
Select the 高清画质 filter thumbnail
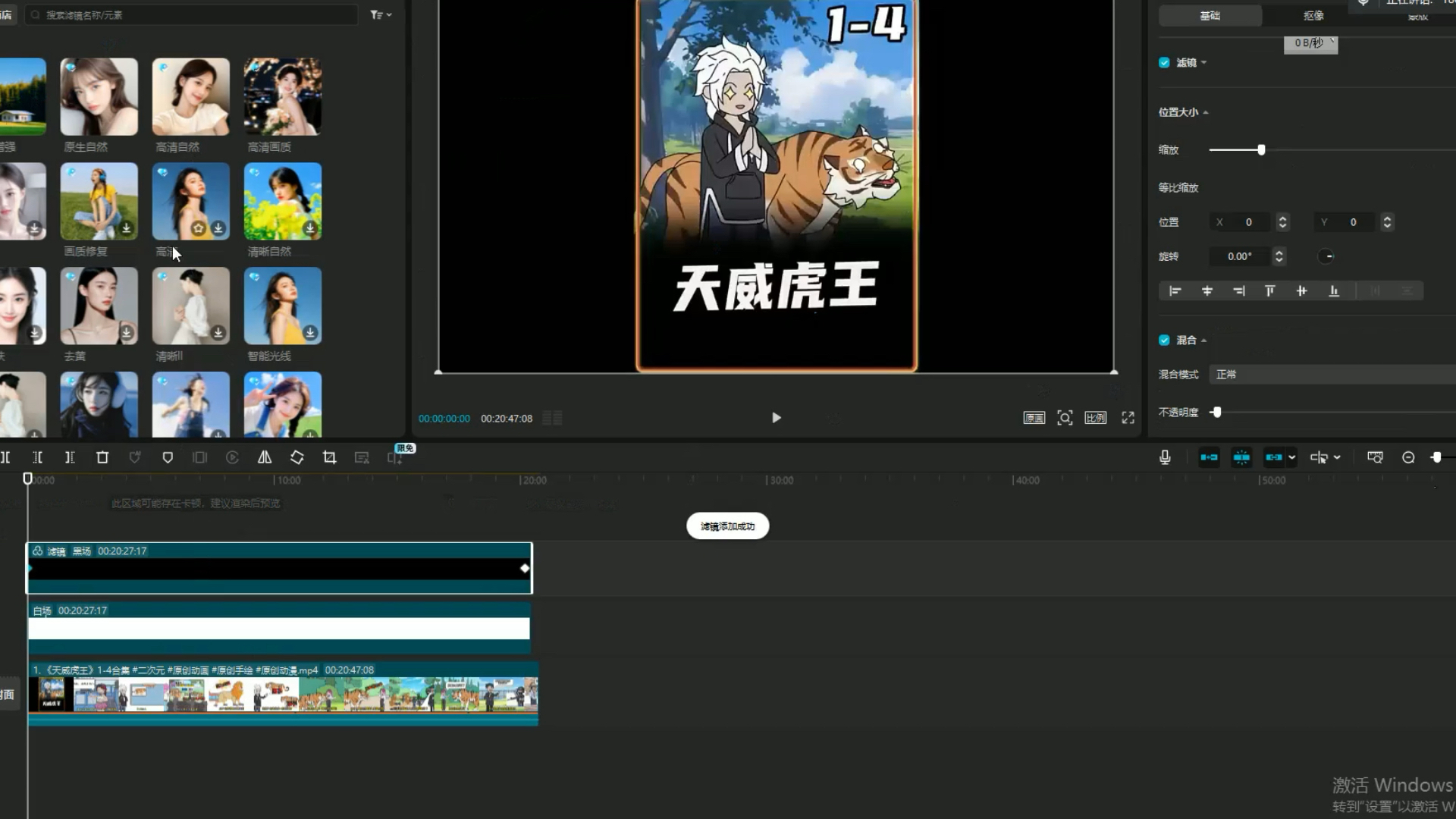click(x=283, y=97)
